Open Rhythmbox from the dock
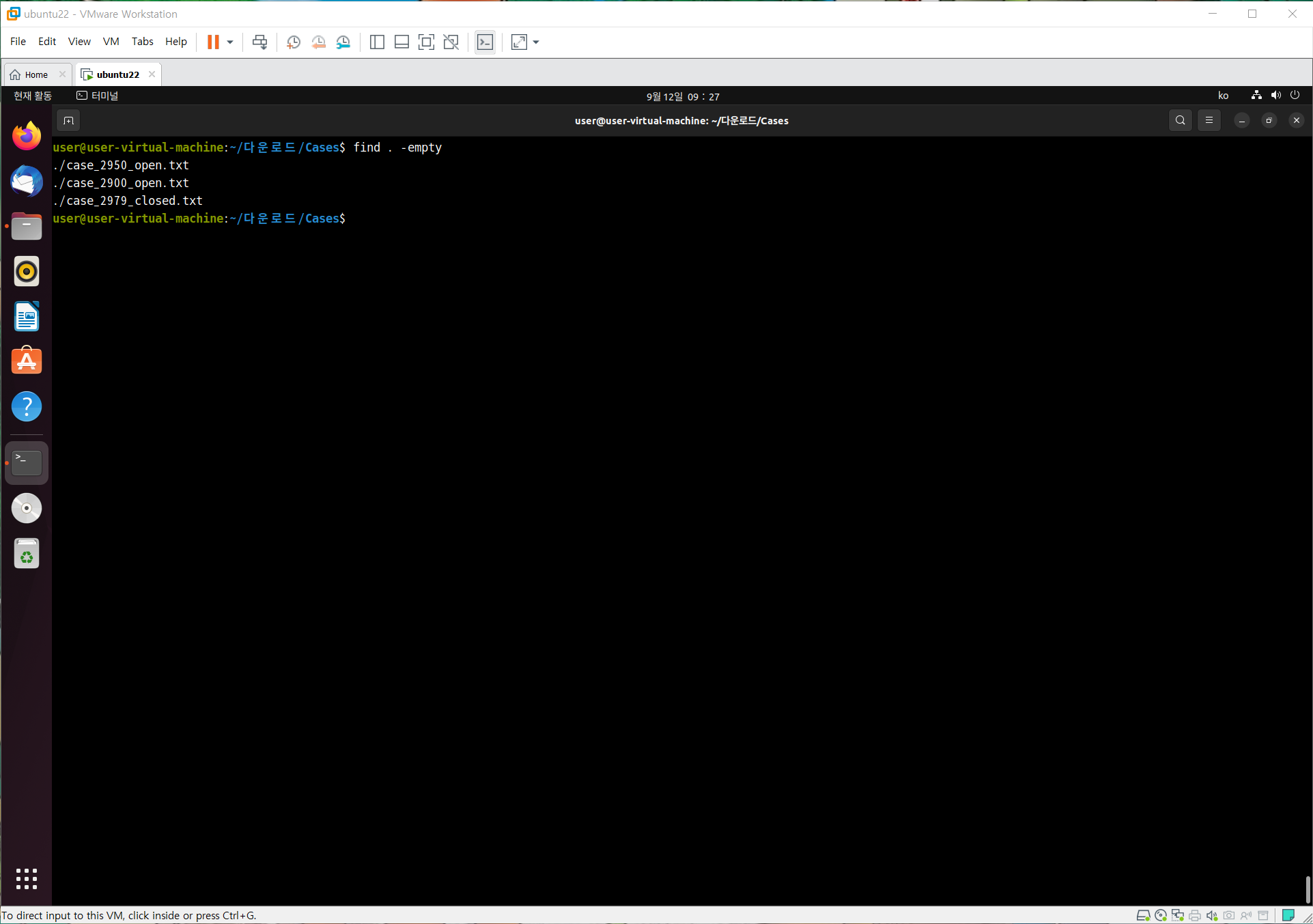The width and height of the screenshot is (1313, 924). pyautogui.click(x=27, y=271)
